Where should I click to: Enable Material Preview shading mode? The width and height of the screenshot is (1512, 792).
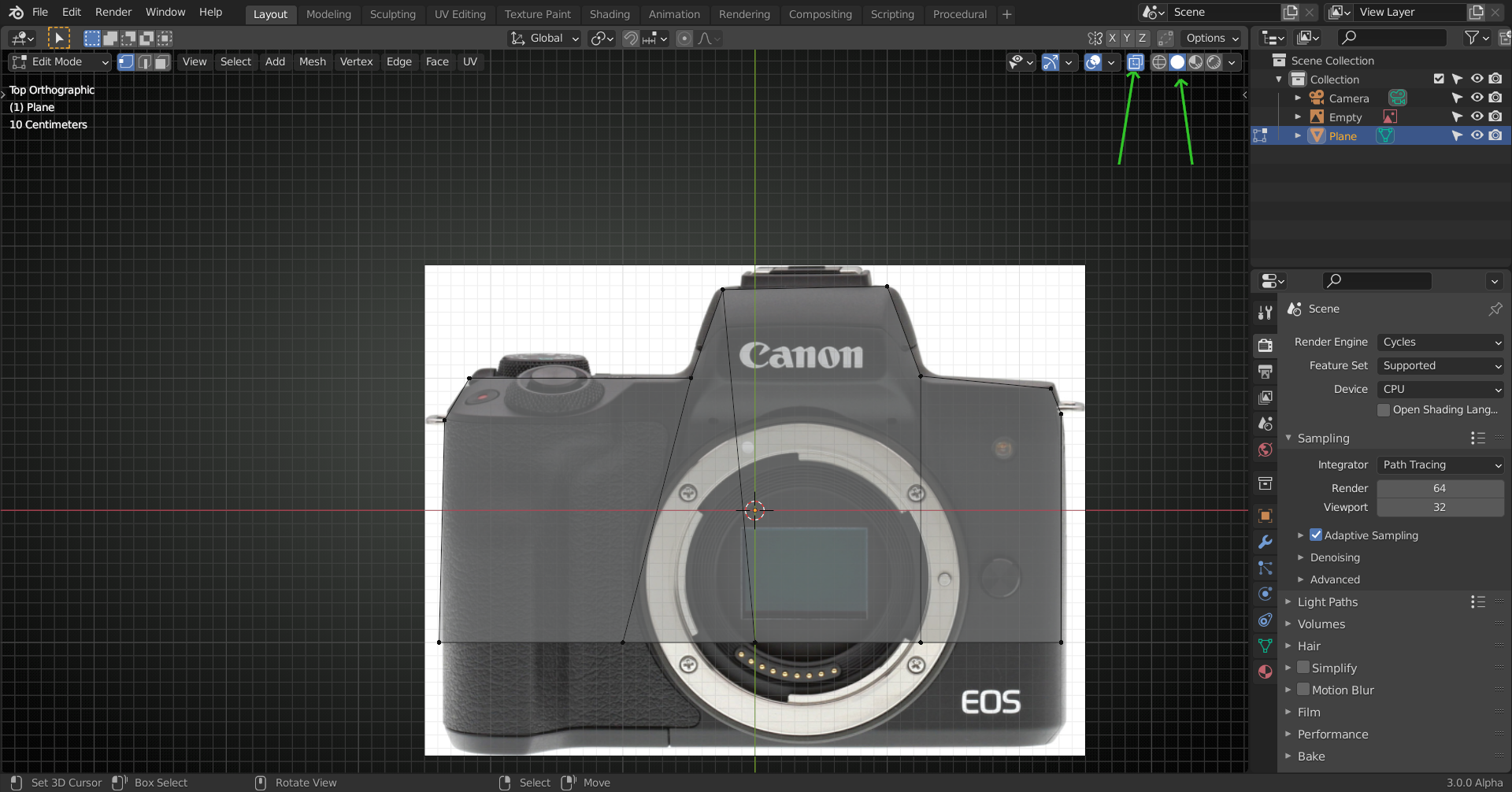coord(1196,62)
